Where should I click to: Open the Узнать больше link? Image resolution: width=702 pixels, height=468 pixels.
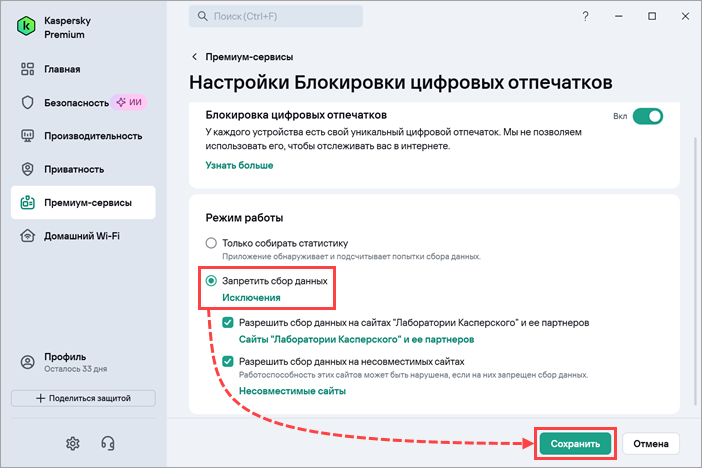239,165
